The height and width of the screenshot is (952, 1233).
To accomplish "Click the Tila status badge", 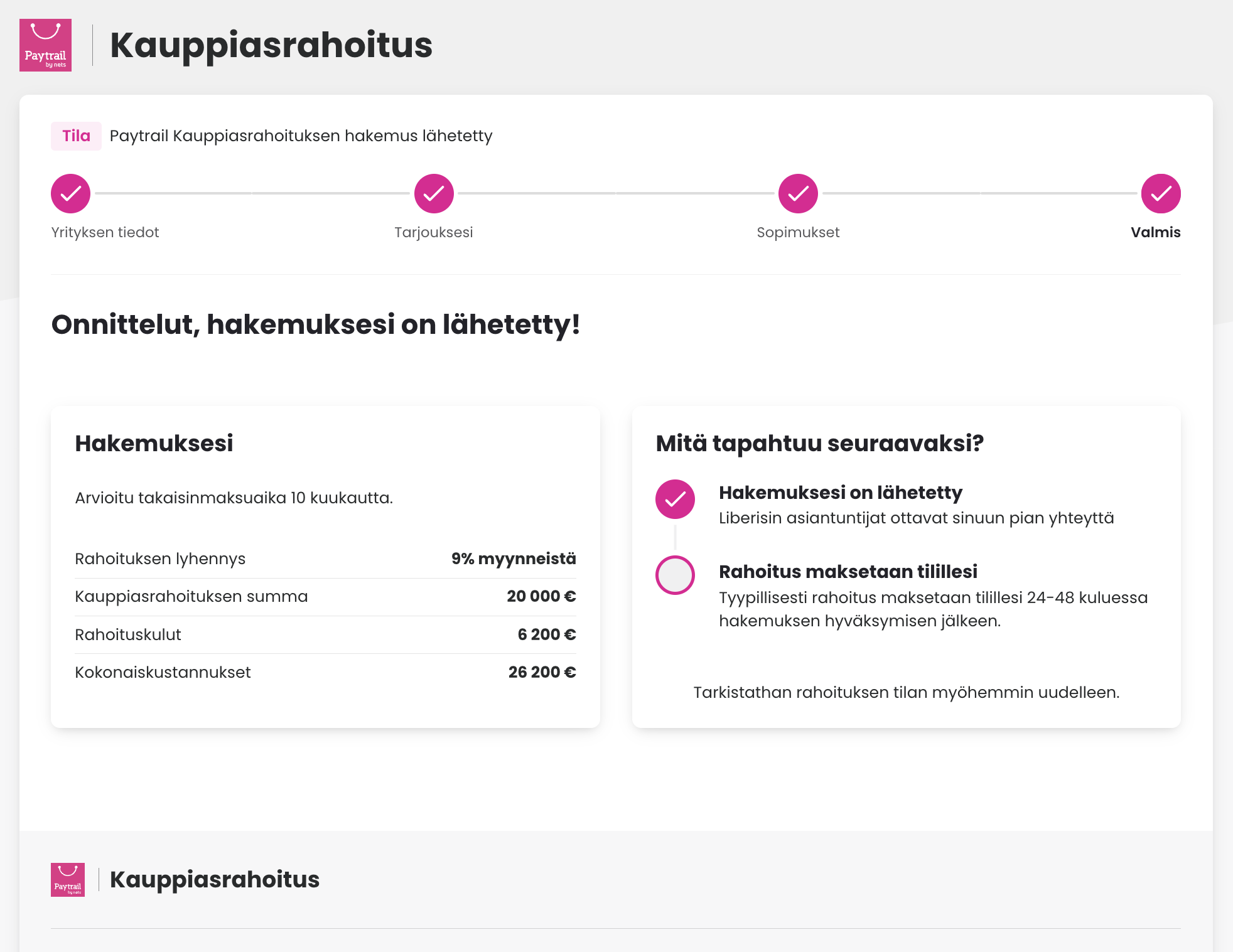I will tap(76, 136).
